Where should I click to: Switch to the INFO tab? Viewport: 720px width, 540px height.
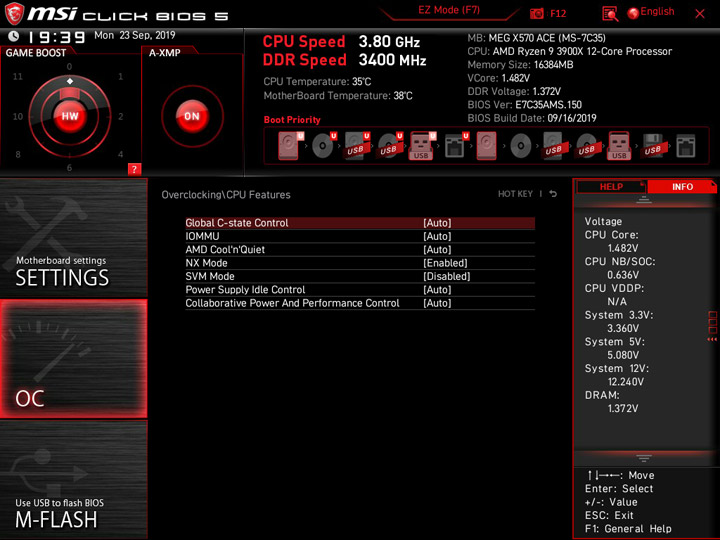coord(682,187)
